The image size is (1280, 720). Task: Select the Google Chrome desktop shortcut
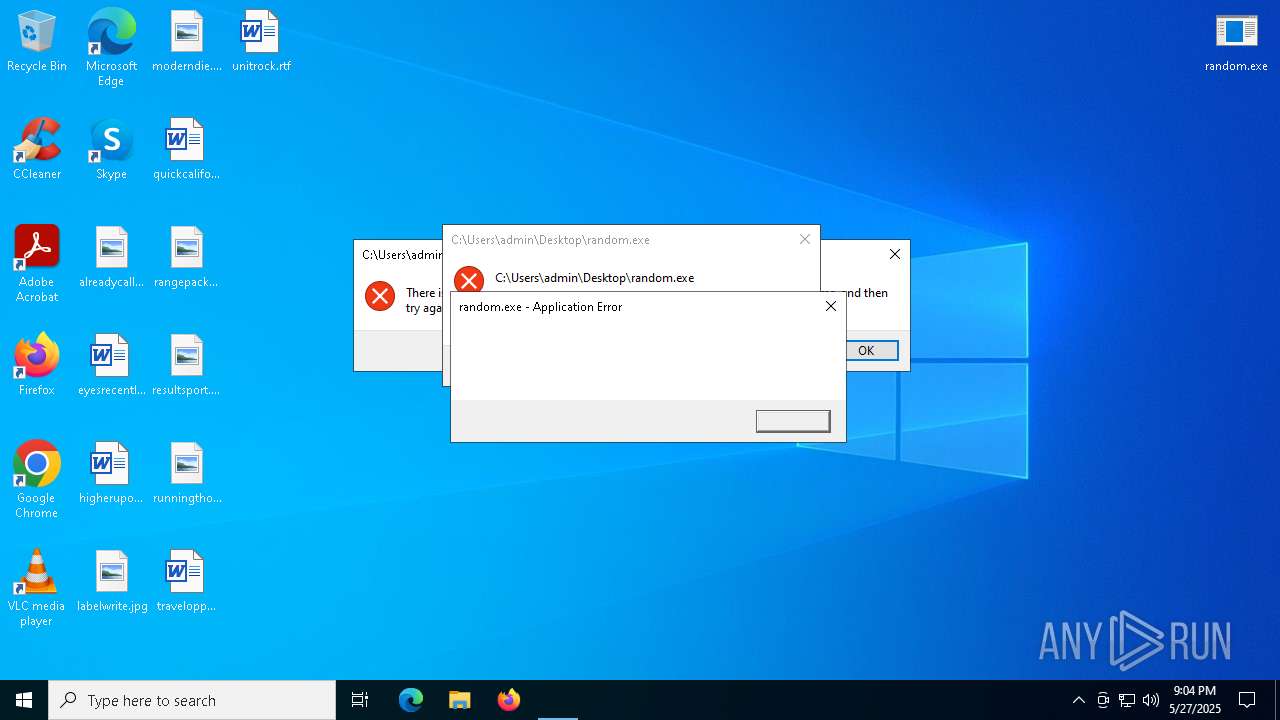[x=37, y=480]
